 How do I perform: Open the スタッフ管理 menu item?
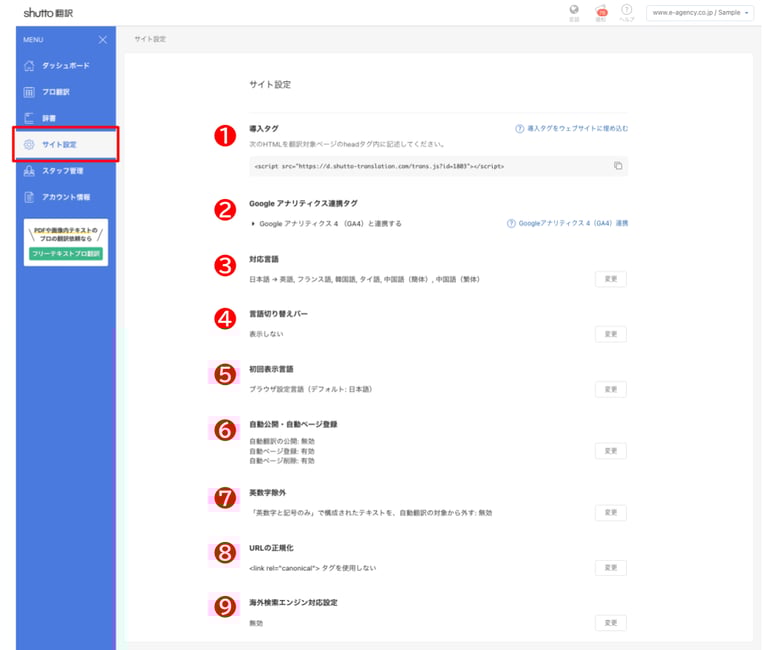click(x=66, y=171)
